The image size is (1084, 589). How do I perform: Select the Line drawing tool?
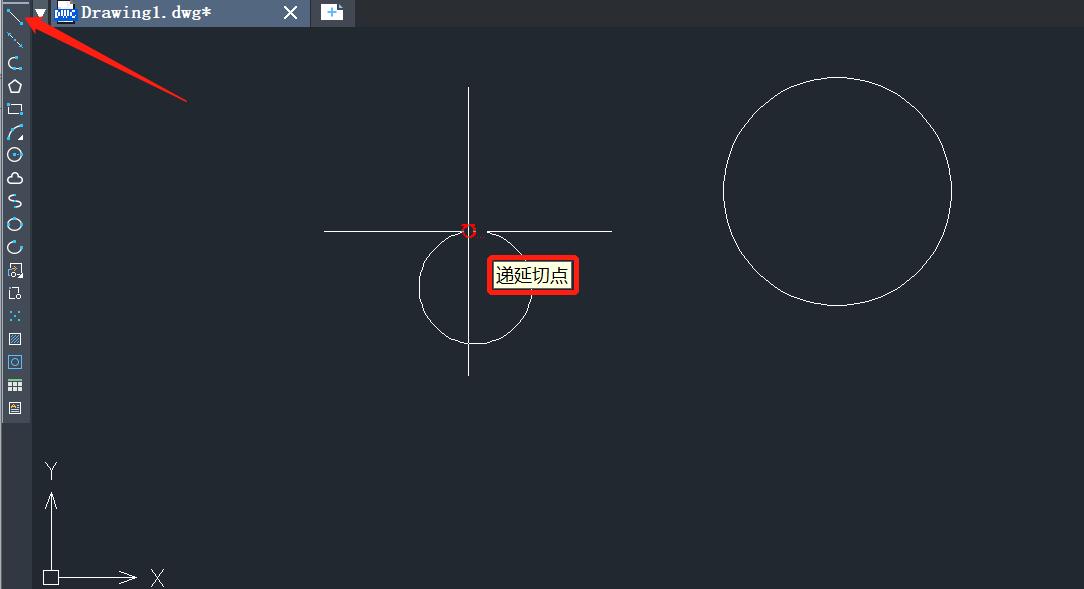[15, 17]
